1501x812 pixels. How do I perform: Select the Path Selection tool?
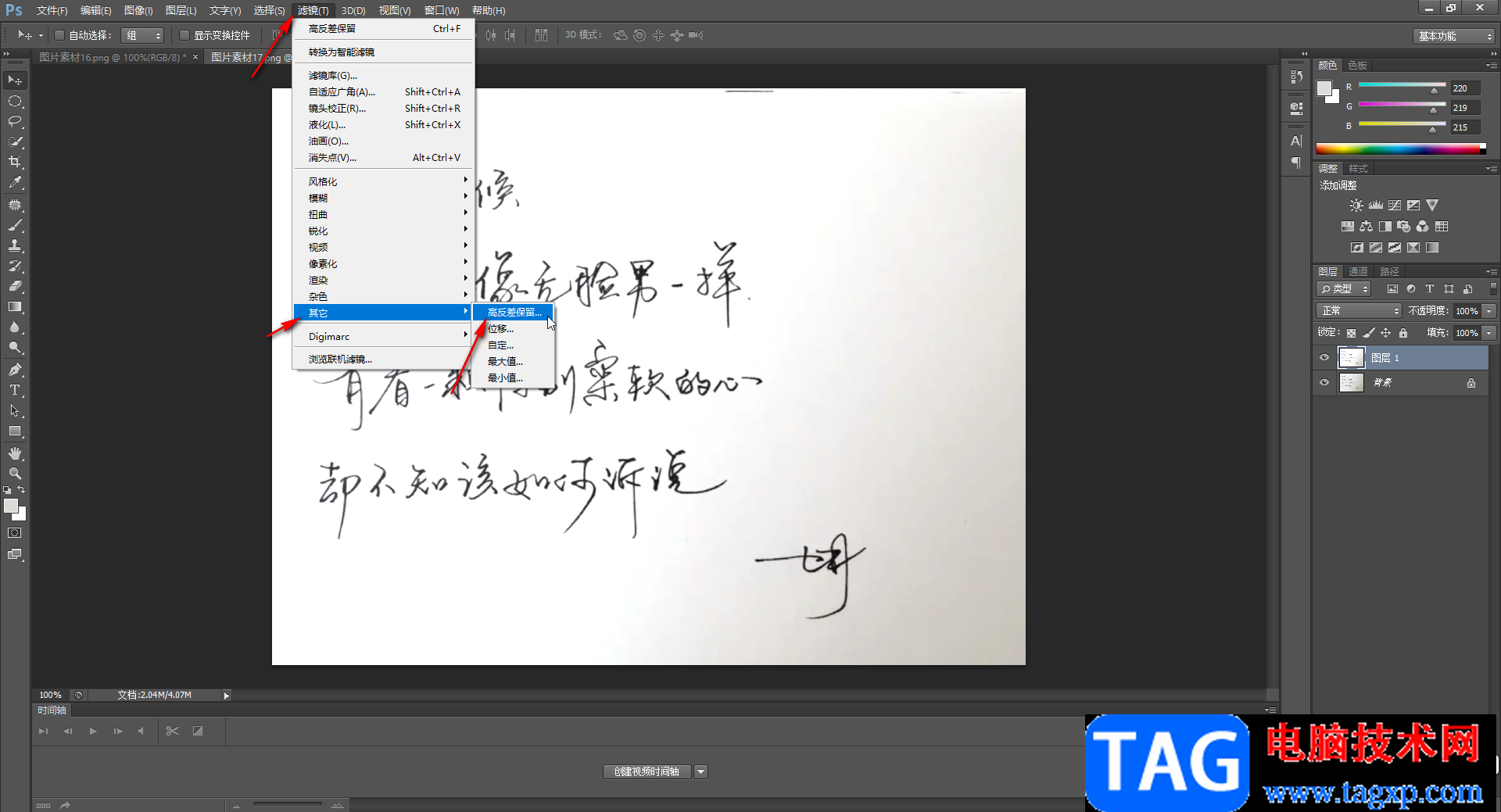pyautogui.click(x=15, y=410)
